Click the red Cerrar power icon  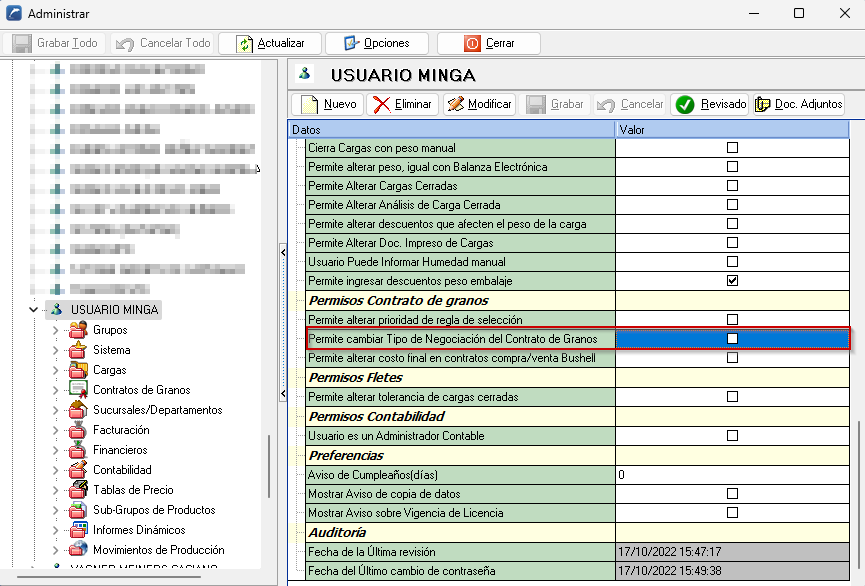pos(472,43)
